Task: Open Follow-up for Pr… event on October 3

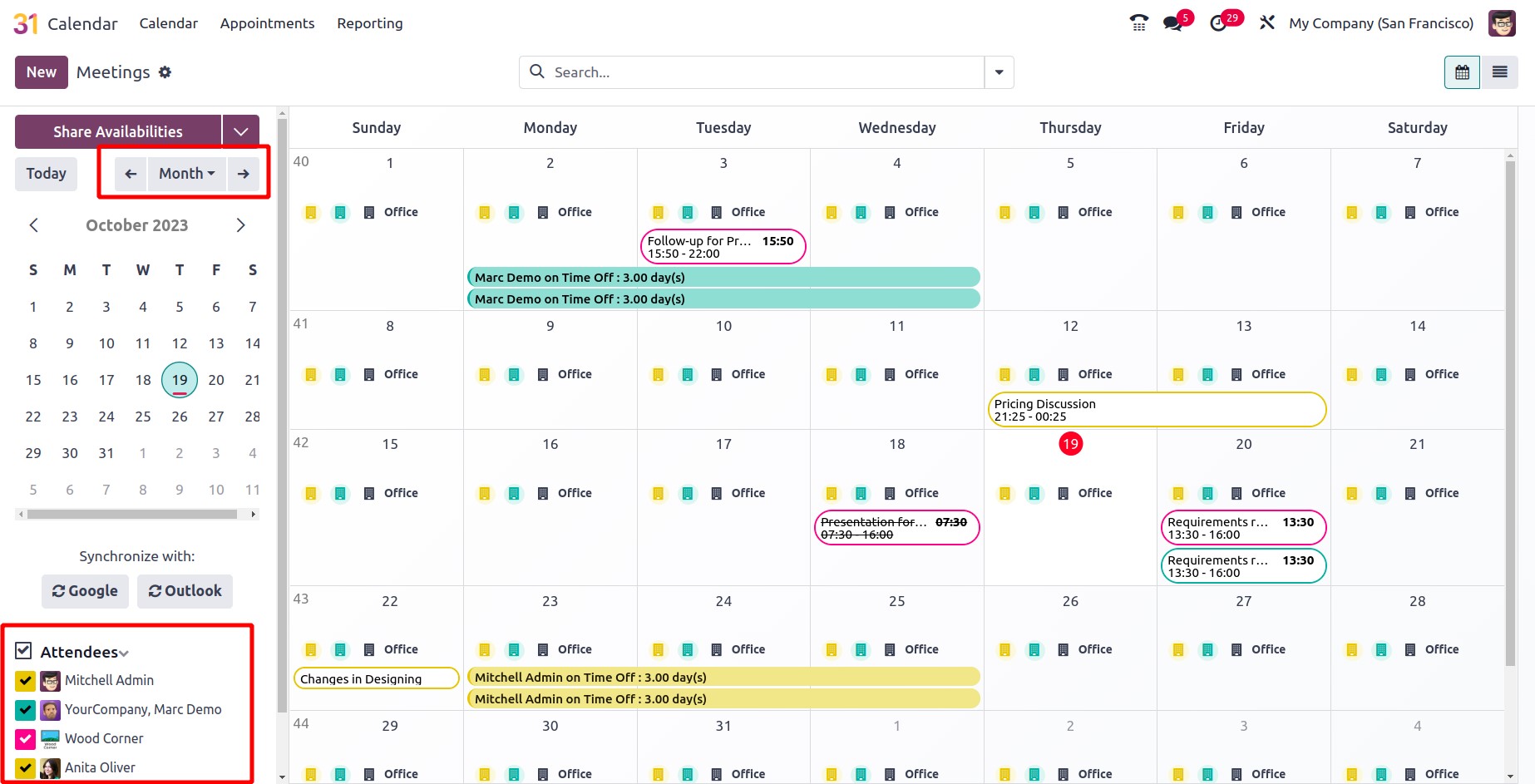Action: [723, 247]
